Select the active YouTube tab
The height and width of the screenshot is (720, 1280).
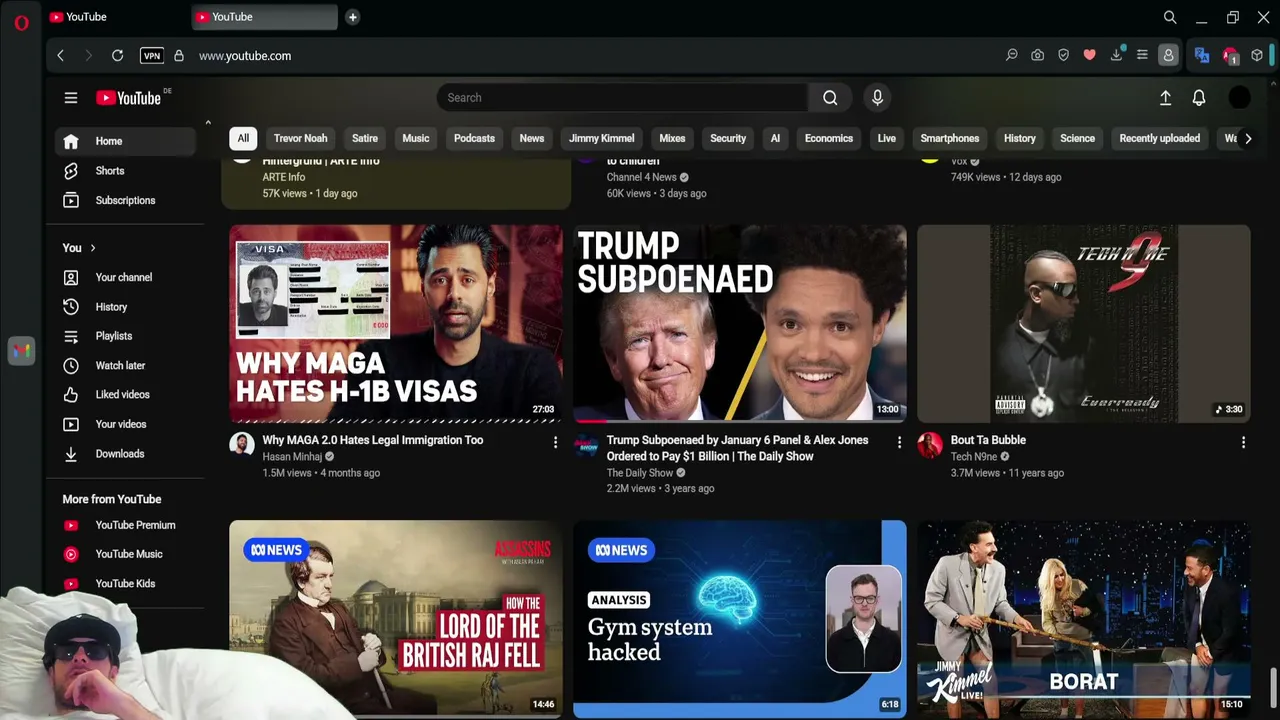[x=265, y=17]
